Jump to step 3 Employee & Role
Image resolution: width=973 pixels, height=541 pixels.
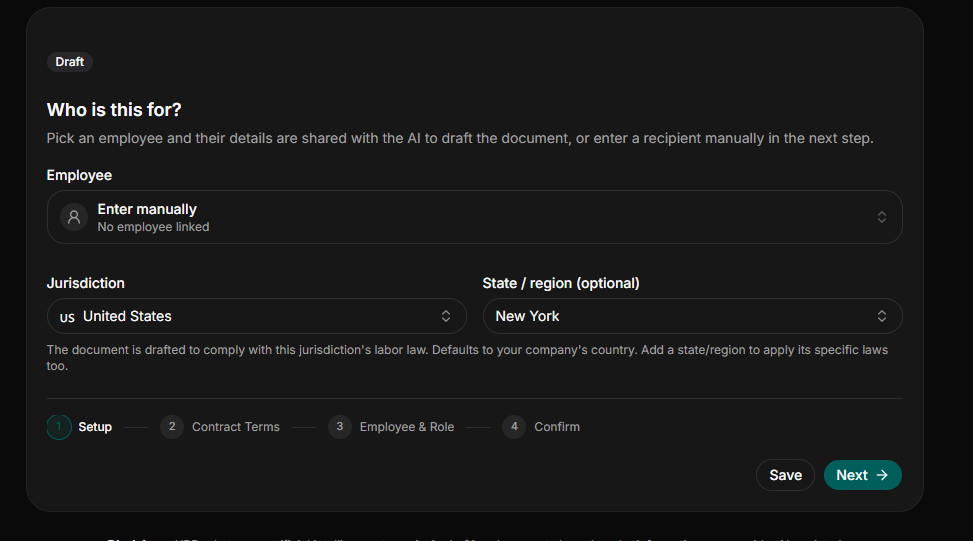(x=392, y=427)
